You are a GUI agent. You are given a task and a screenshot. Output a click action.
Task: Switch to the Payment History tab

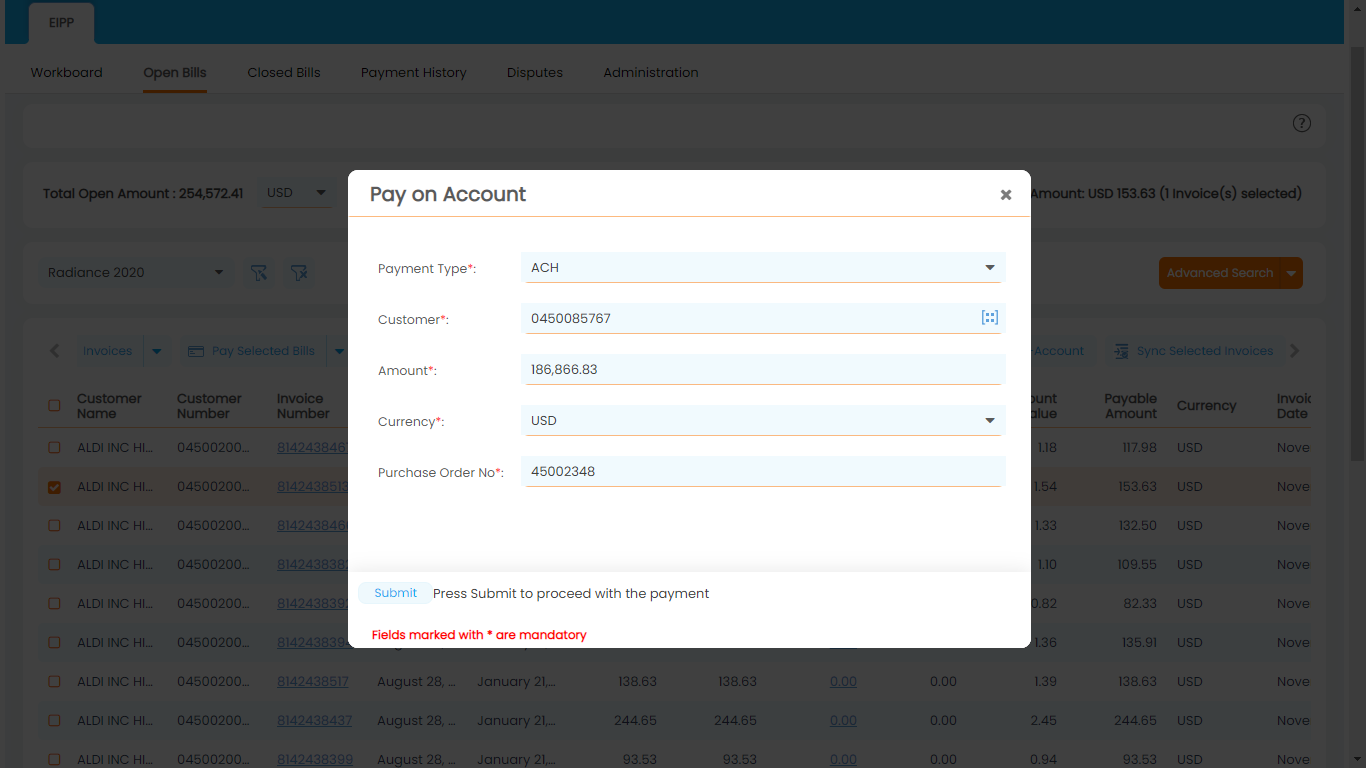413,72
